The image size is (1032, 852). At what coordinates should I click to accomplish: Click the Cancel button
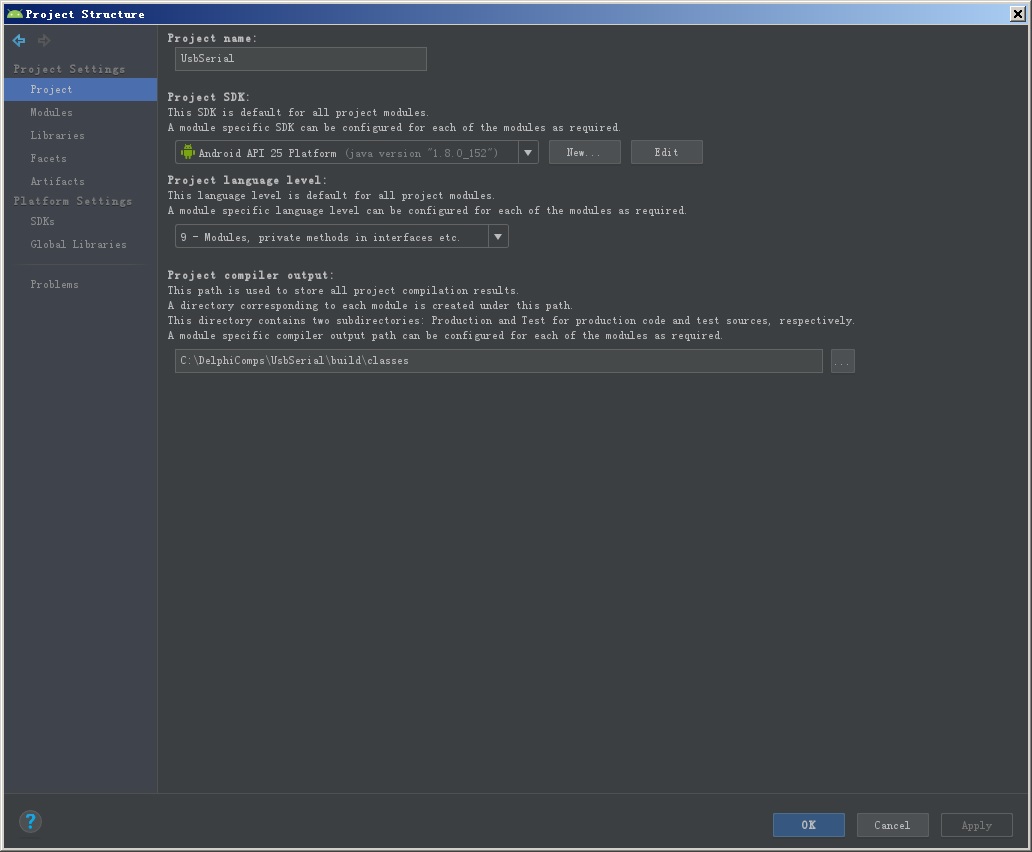click(x=892, y=825)
